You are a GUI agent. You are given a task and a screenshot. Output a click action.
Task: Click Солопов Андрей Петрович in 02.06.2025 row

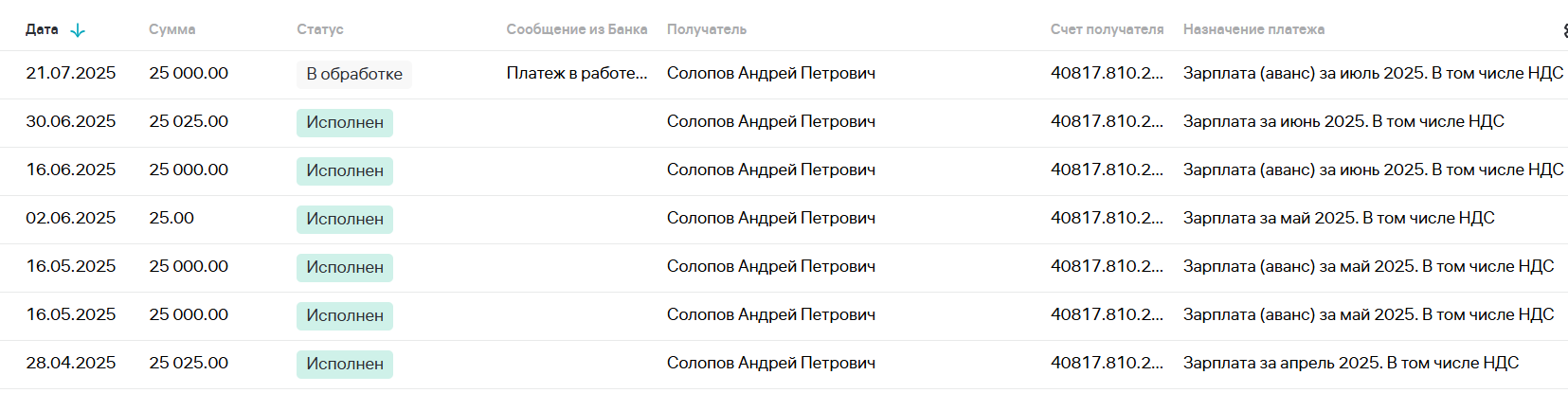point(771,218)
